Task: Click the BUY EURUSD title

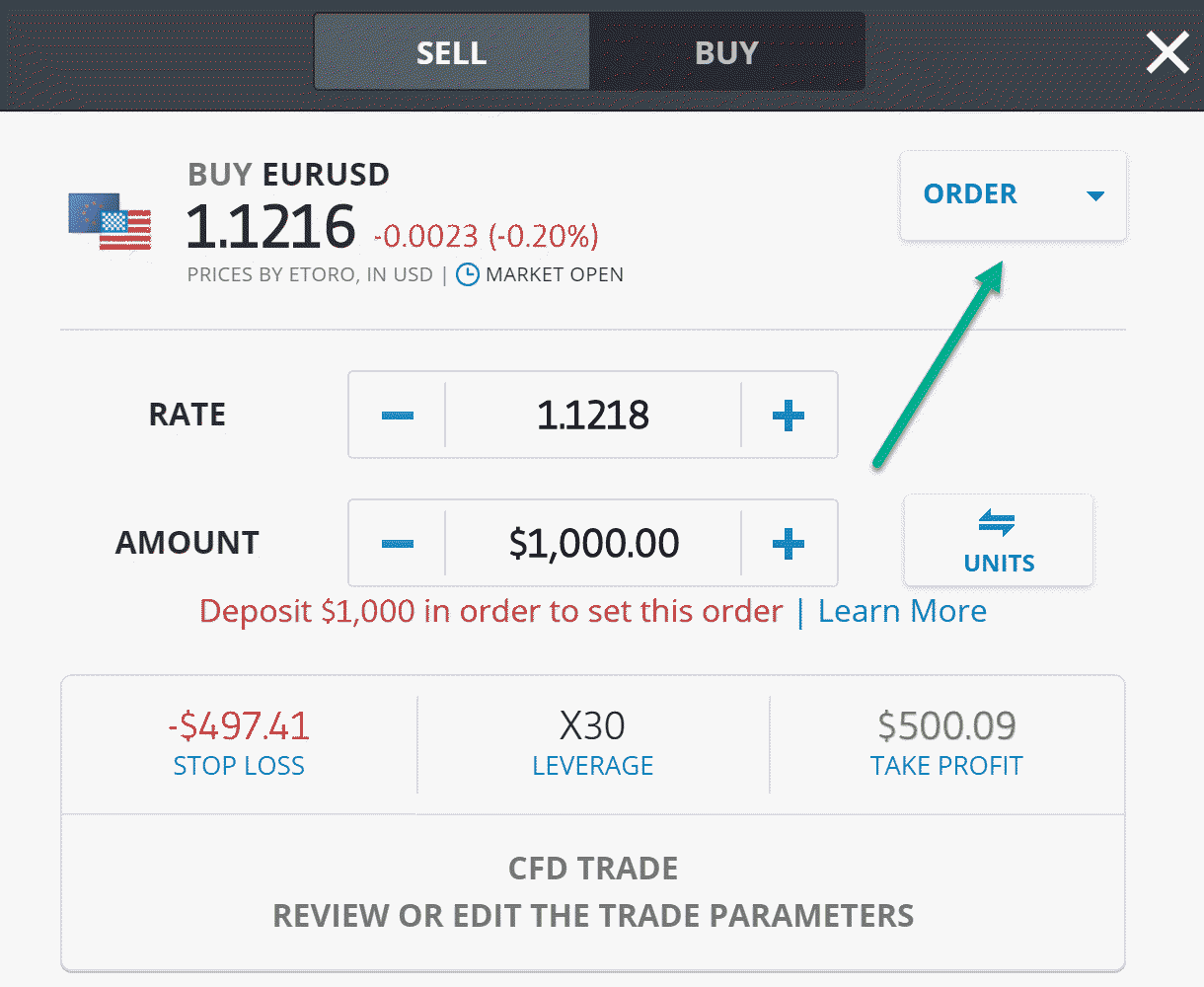Action: [288, 175]
